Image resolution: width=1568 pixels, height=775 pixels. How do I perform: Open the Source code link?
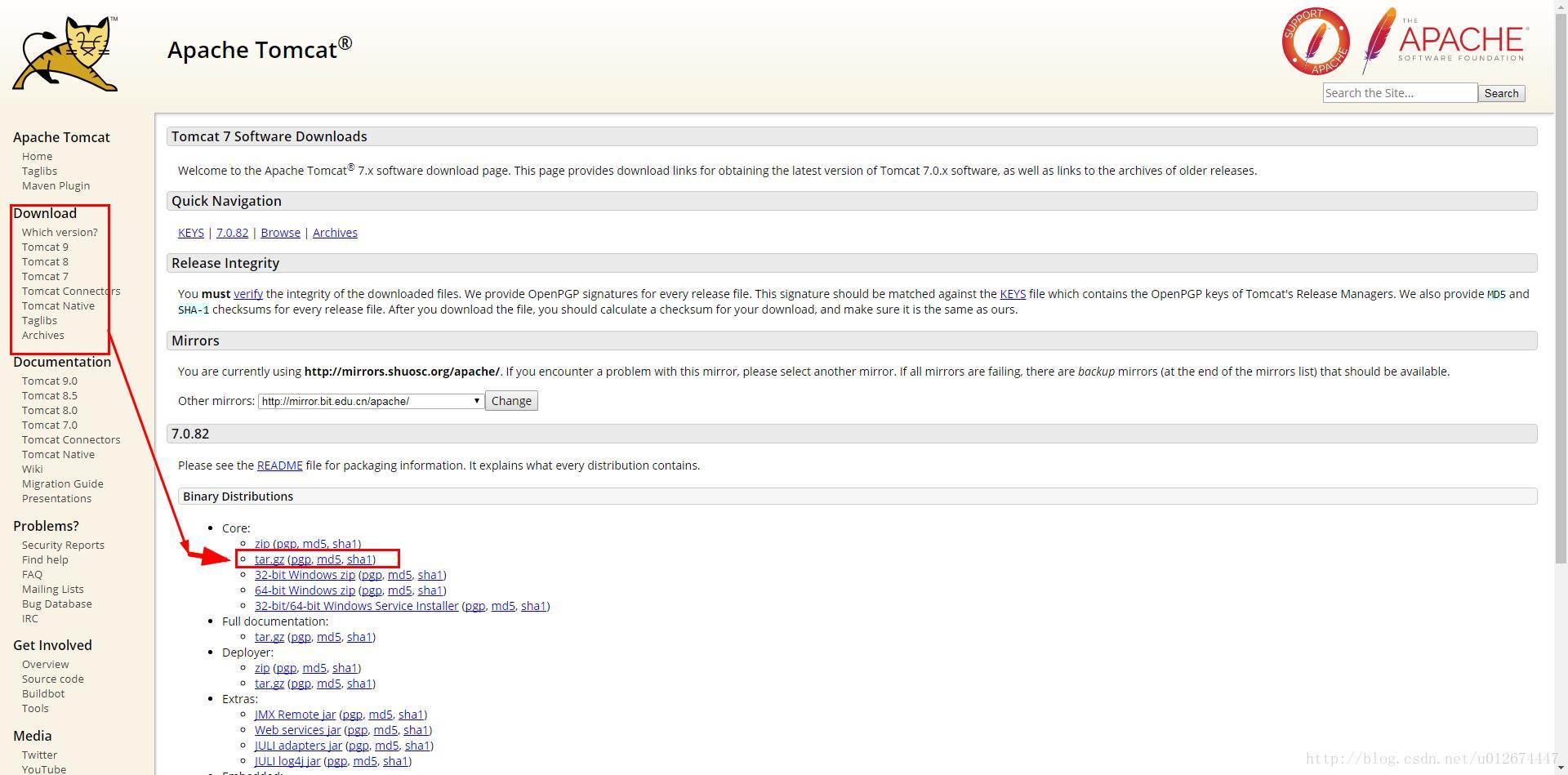click(52, 679)
